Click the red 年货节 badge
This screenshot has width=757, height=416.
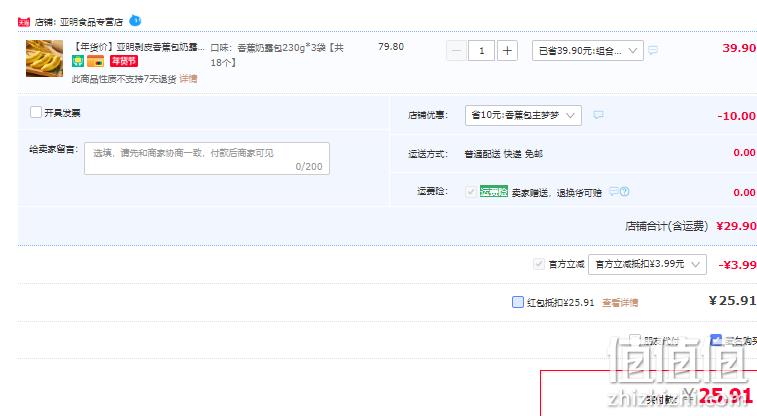pyautogui.click(x=124, y=61)
